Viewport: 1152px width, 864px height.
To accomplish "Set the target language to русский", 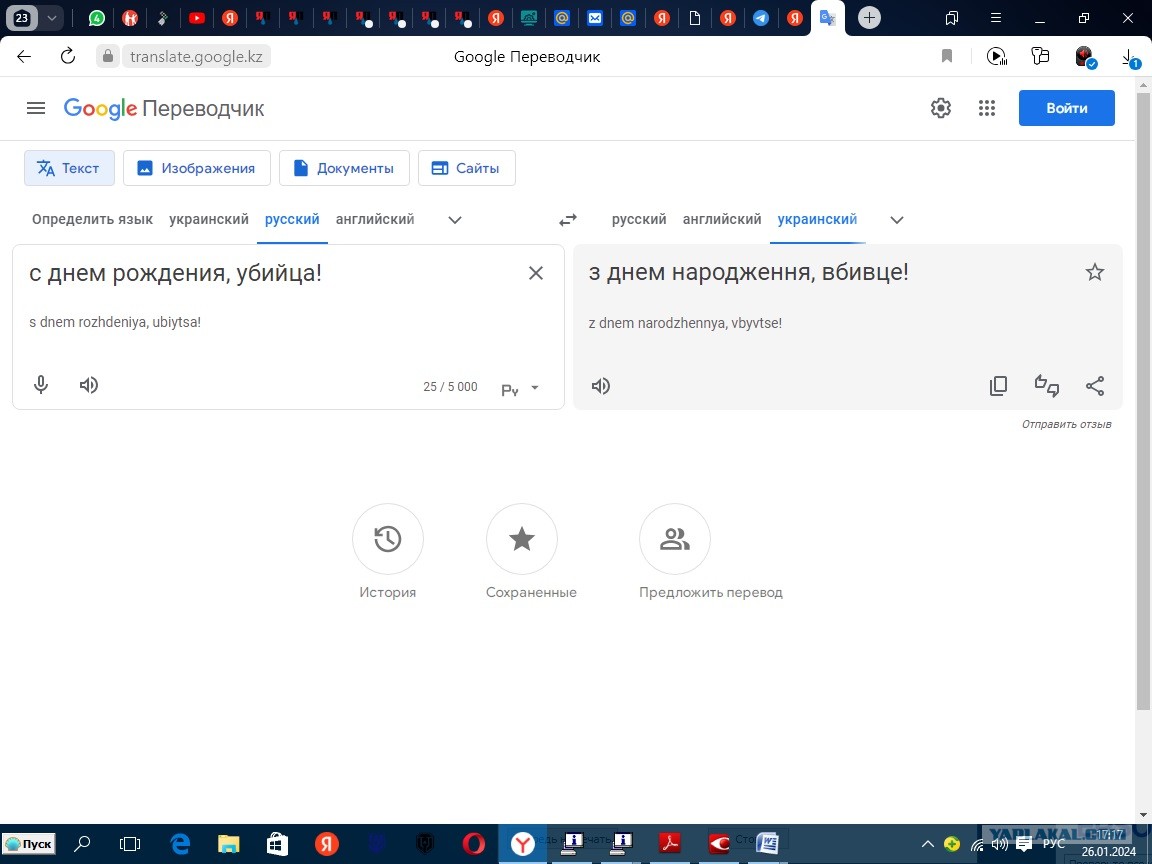I will tap(639, 219).
